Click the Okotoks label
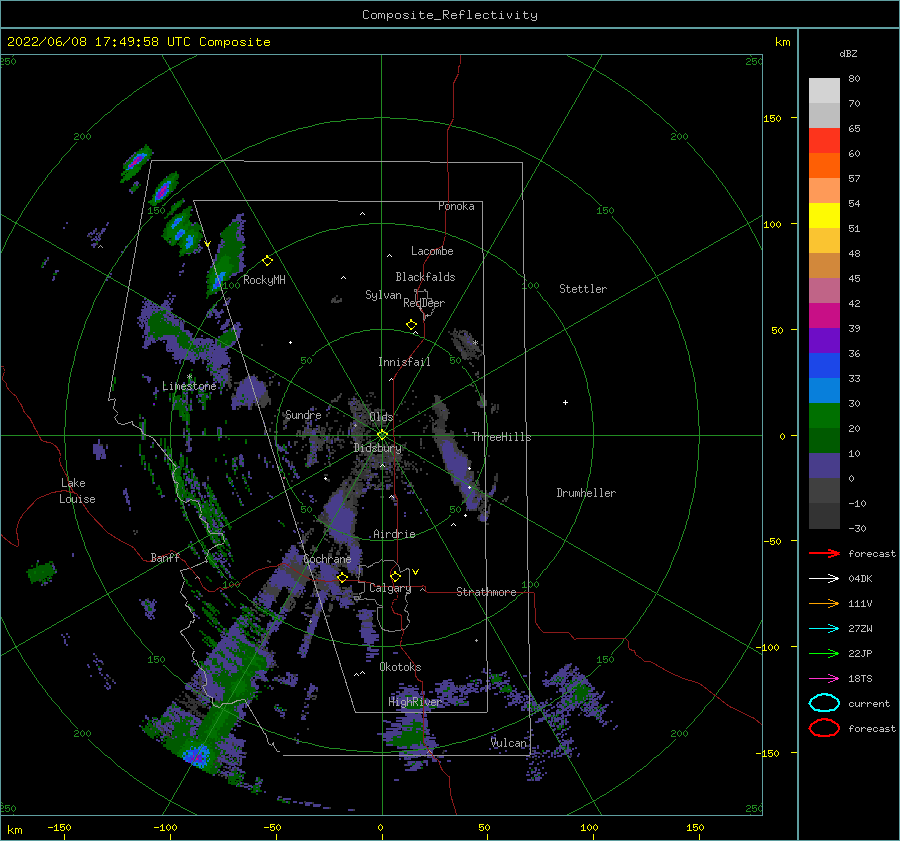900x841 pixels. click(x=401, y=667)
